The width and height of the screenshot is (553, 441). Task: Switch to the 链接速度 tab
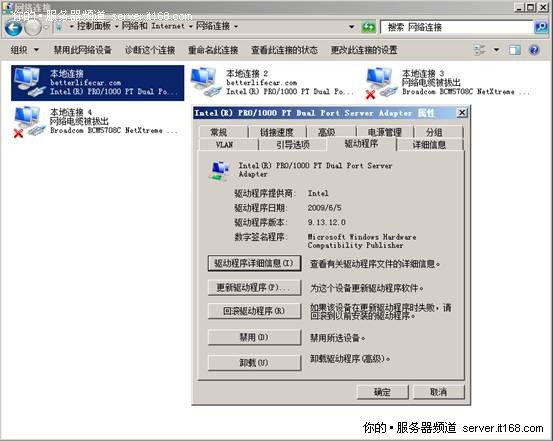(x=277, y=132)
